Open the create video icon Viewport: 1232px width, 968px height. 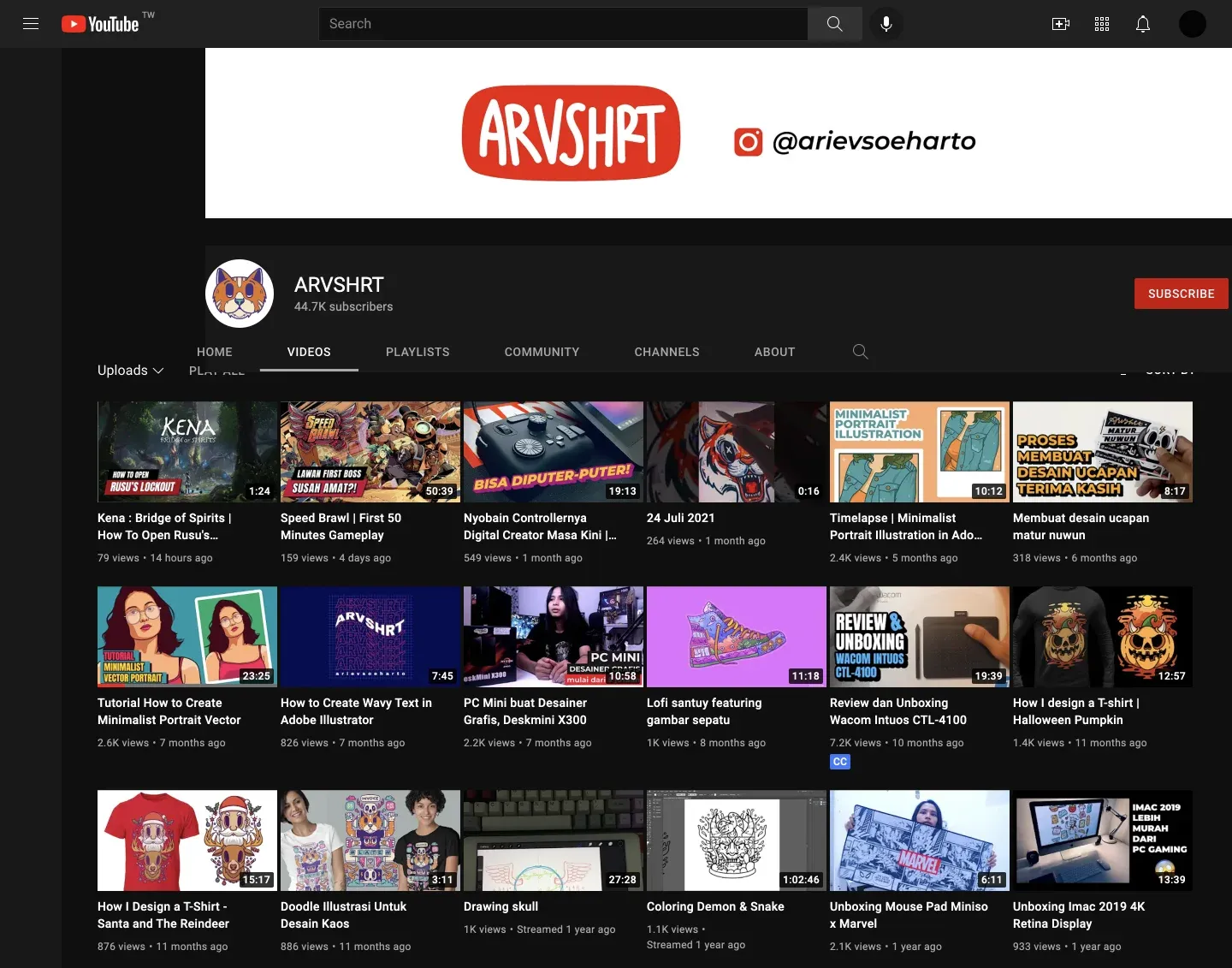pyautogui.click(x=1061, y=24)
